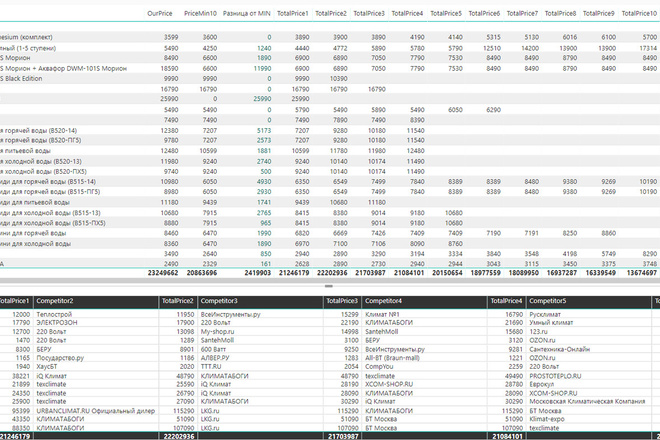Click the 49490 value in the lower table
Screen dimensions: 660x440
point(514,376)
